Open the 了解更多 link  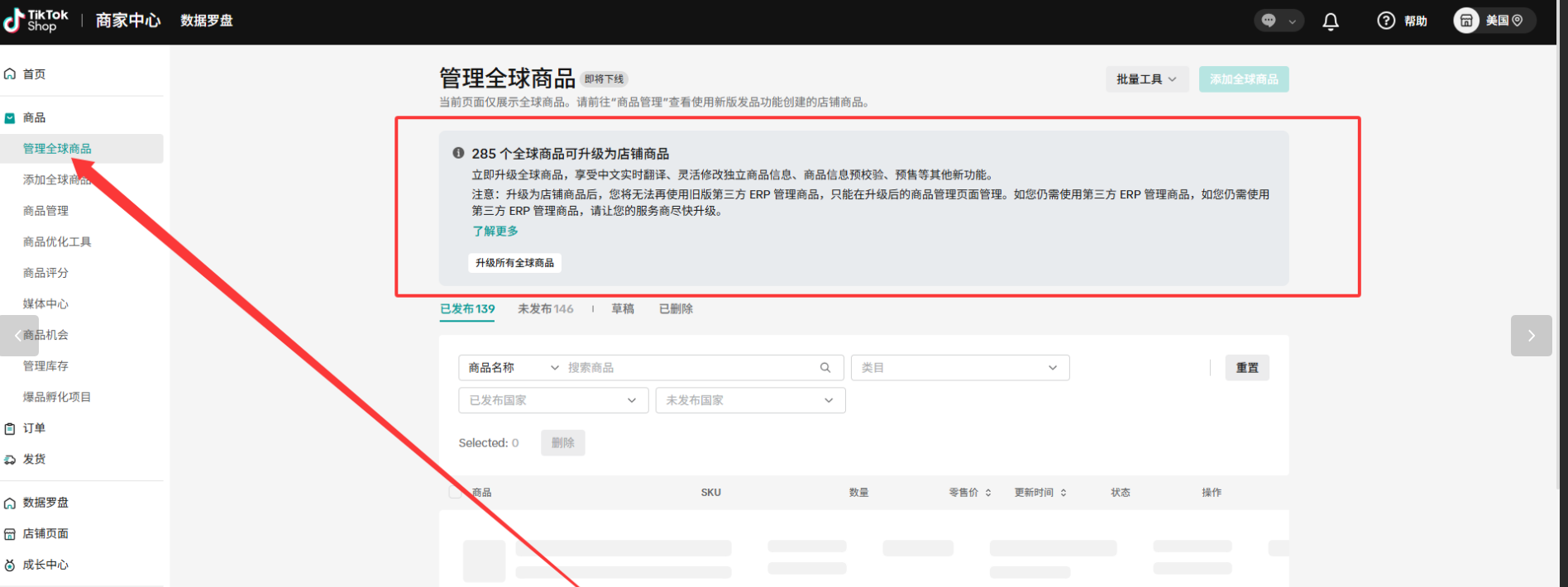coord(495,231)
